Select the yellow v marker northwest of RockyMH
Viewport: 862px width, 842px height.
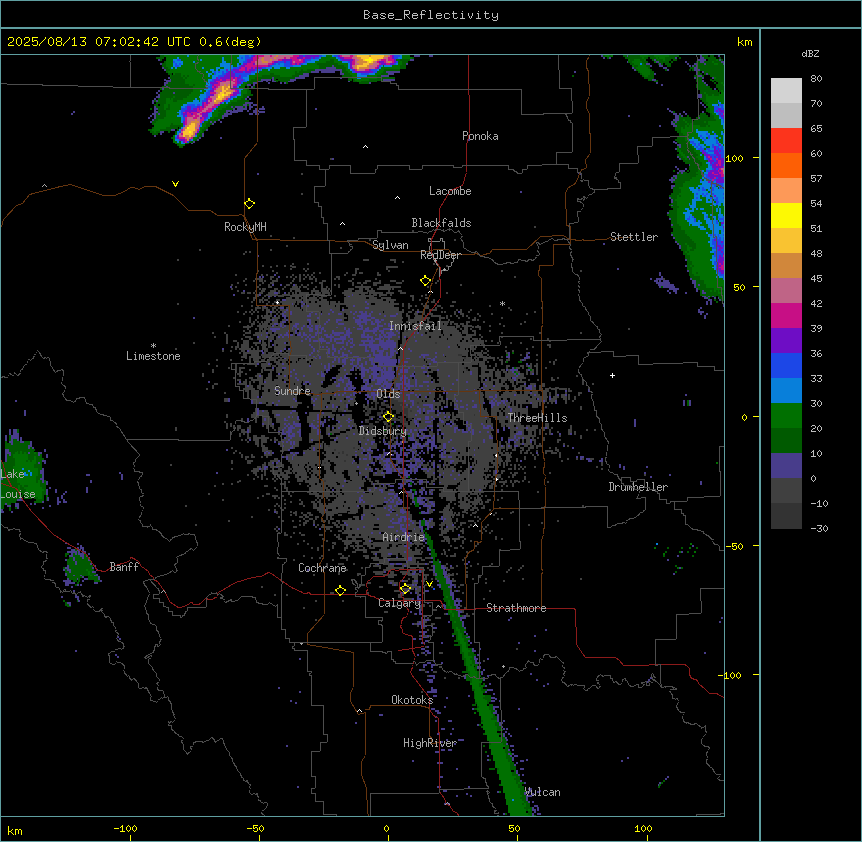[175, 184]
